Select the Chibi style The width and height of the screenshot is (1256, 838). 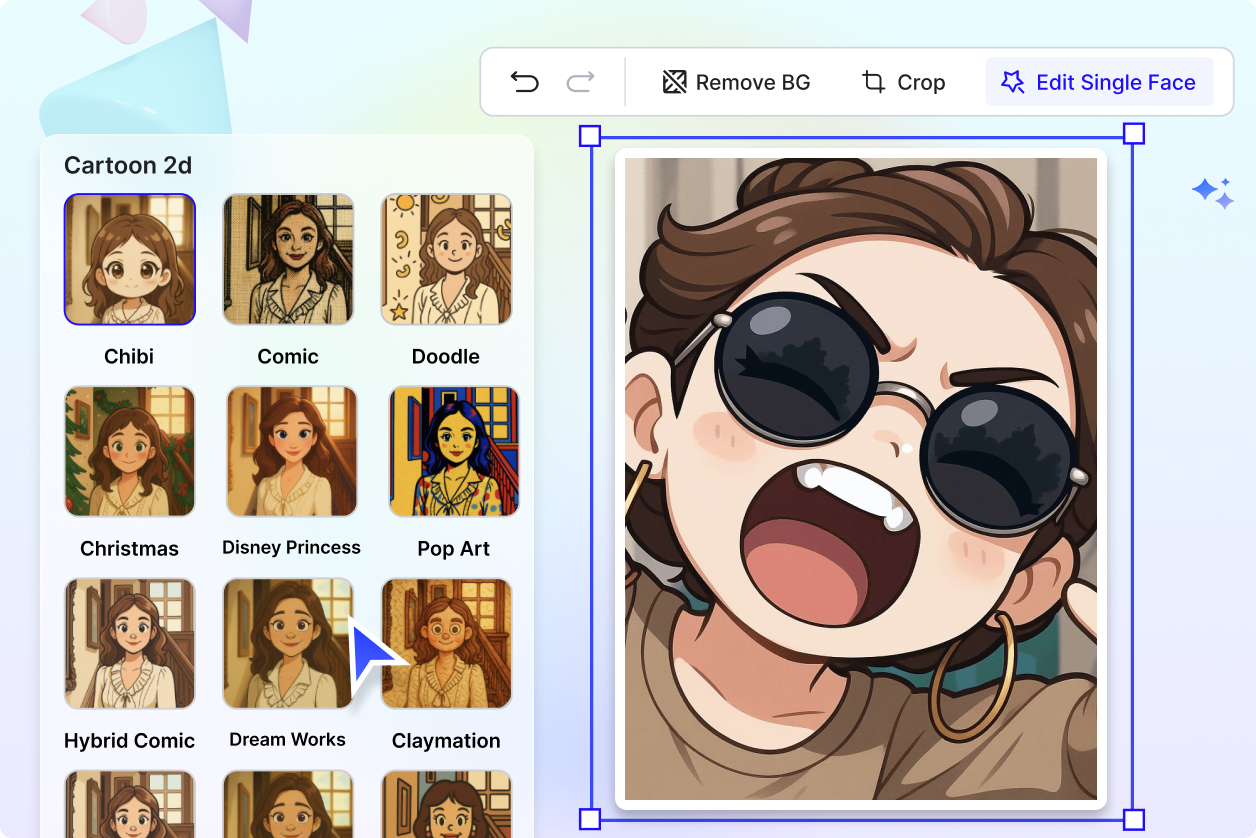click(x=129, y=259)
